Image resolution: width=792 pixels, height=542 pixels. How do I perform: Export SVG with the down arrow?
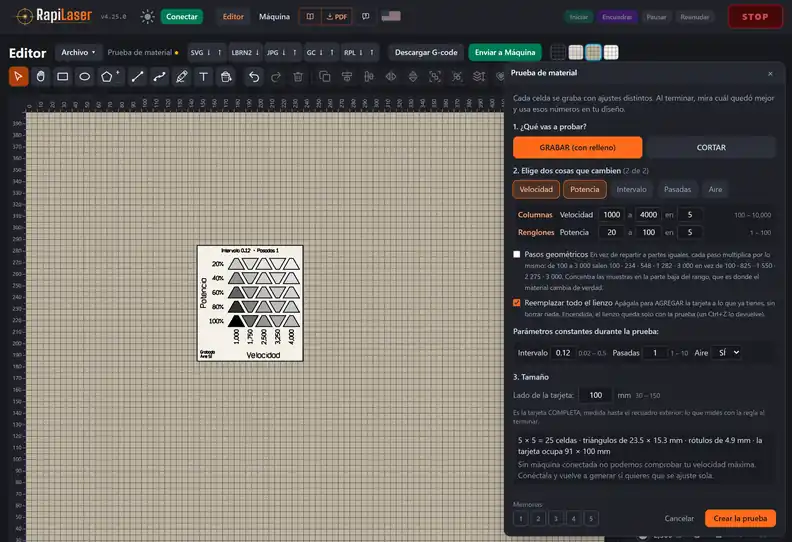[208, 53]
